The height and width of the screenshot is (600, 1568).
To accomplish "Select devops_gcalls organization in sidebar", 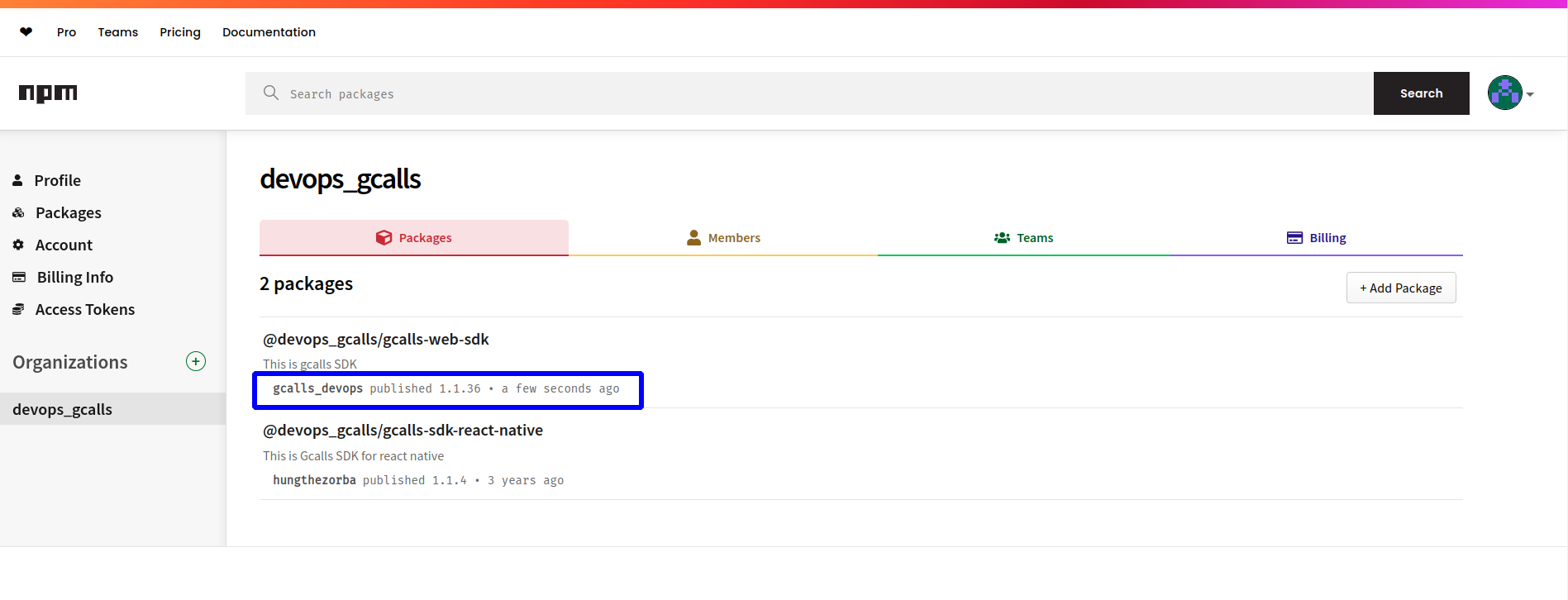I will pos(63,409).
